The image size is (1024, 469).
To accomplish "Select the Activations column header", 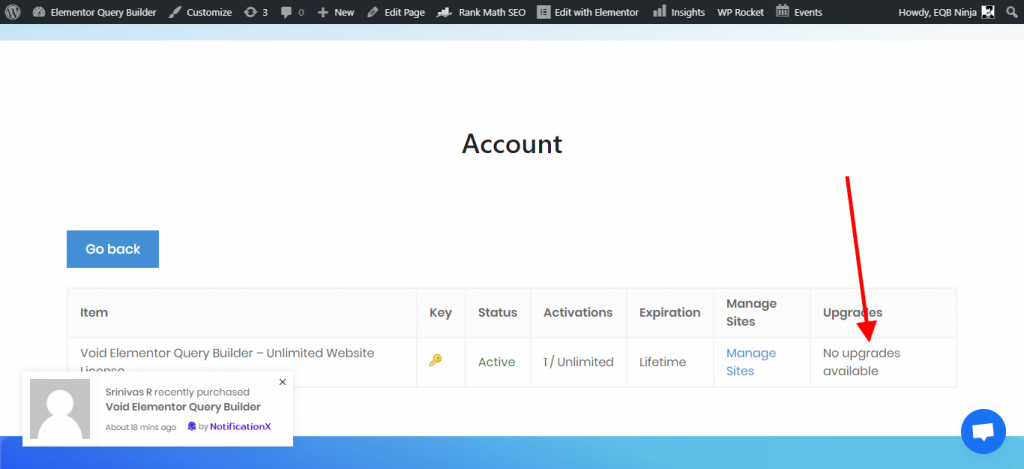I will (578, 312).
